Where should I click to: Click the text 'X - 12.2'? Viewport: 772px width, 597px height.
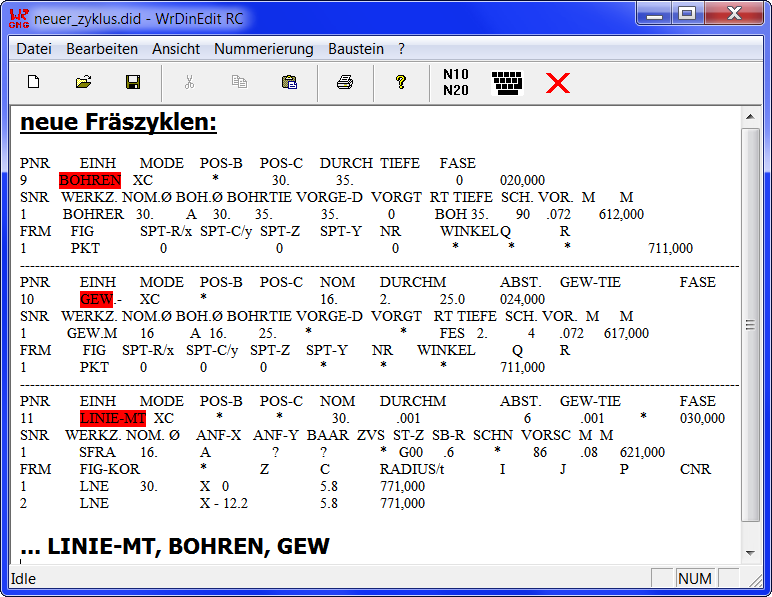(x=224, y=503)
